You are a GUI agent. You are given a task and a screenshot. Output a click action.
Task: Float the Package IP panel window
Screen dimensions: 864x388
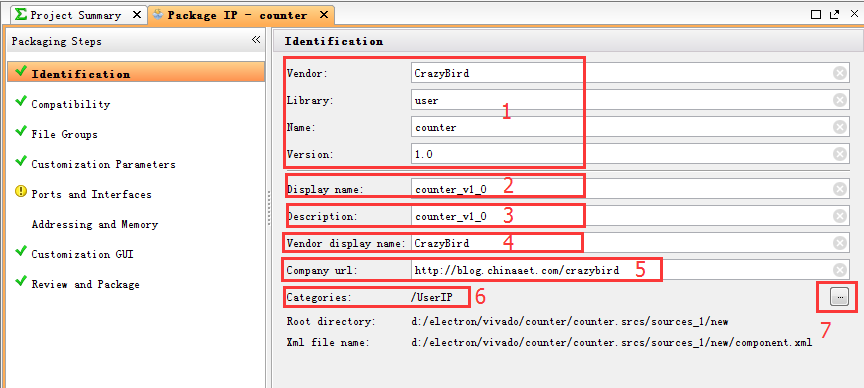pyautogui.click(x=834, y=15)
